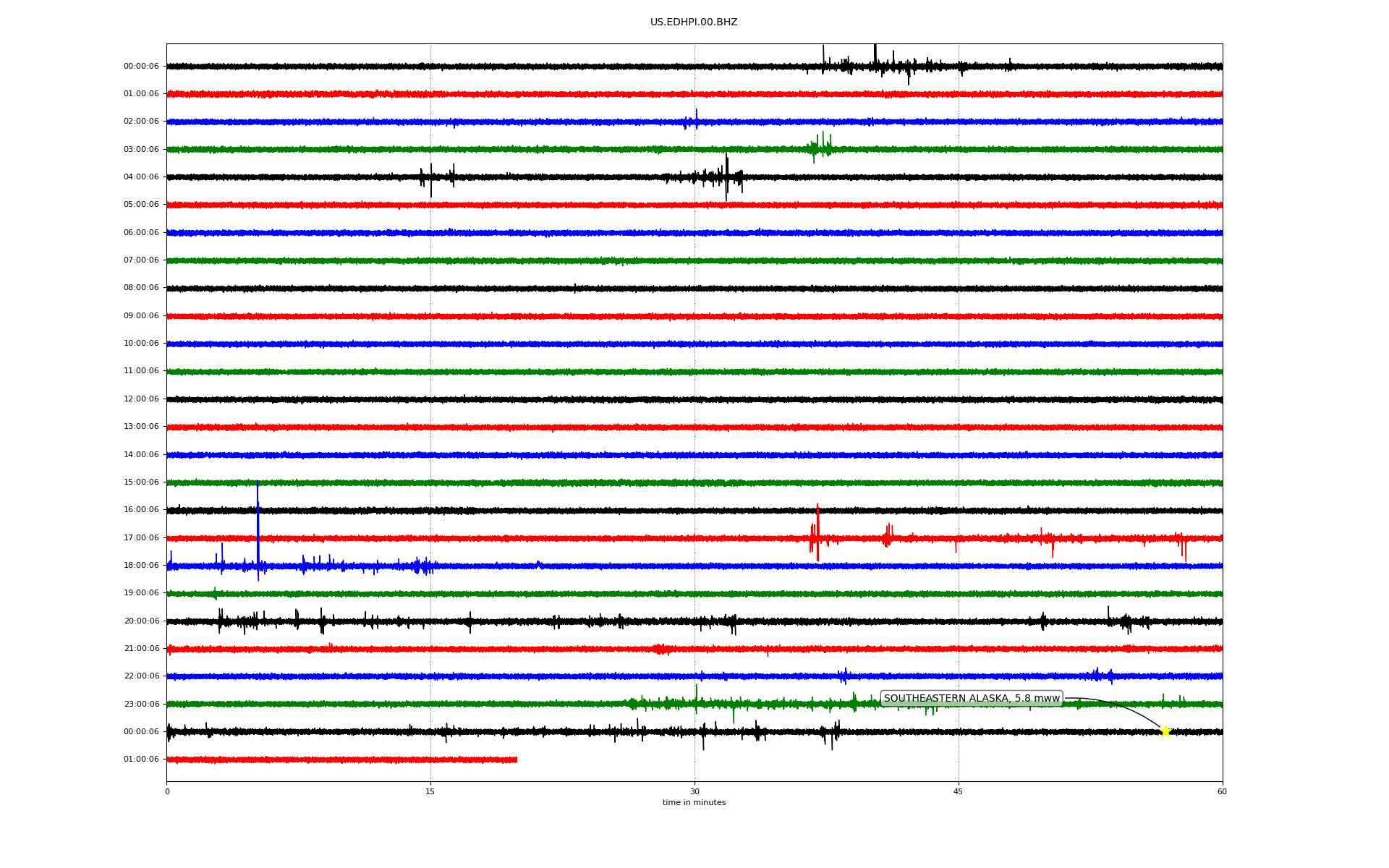This screenshot has height=868, width=1389.
Task: Click the 60 minute x-axis tick label
Action: 1221,792
